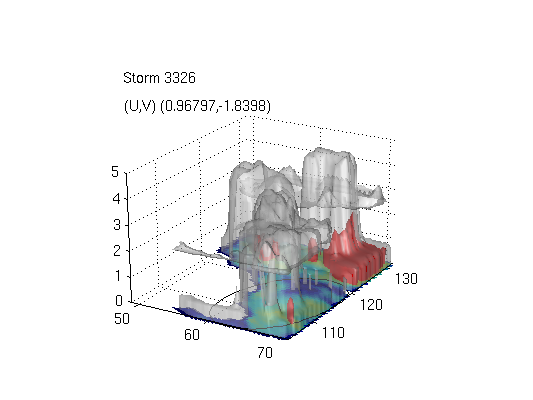The height and width of the screenshot is (400, 533).
Task: Click the y-axis tick label 110
Action: pyautogui.click(x=333, y=332)
